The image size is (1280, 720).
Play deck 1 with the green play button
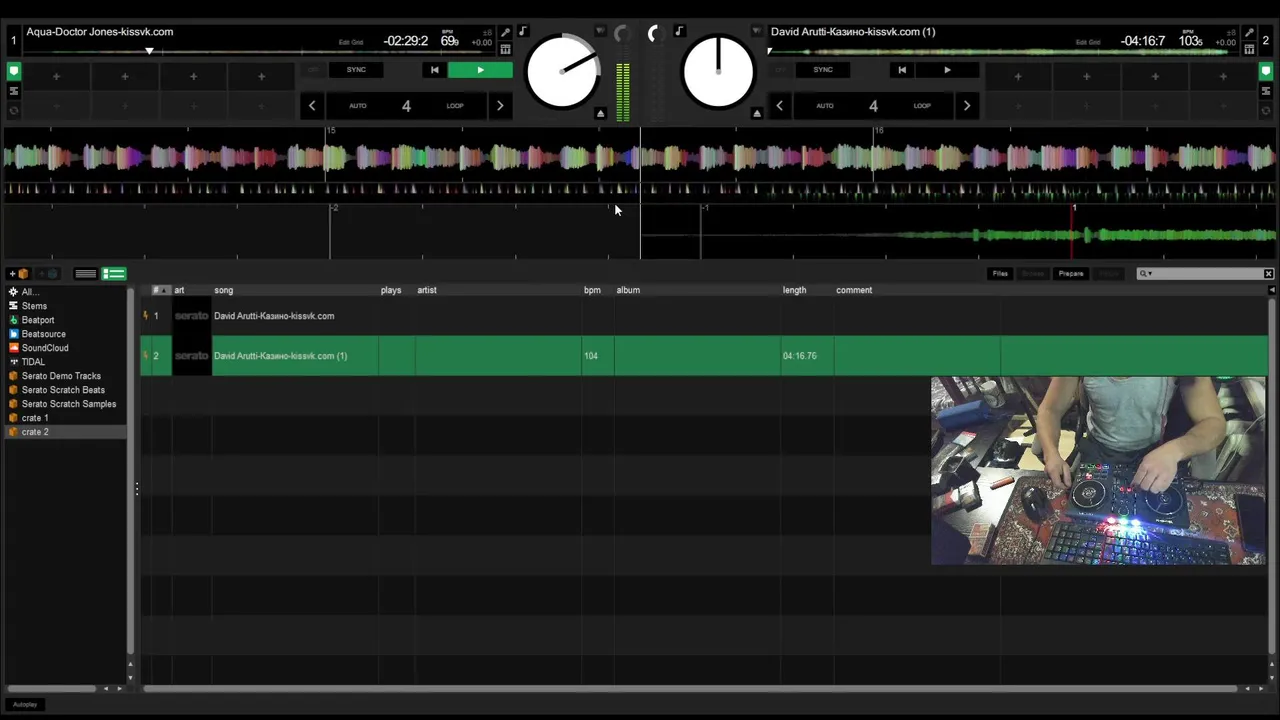480,70
